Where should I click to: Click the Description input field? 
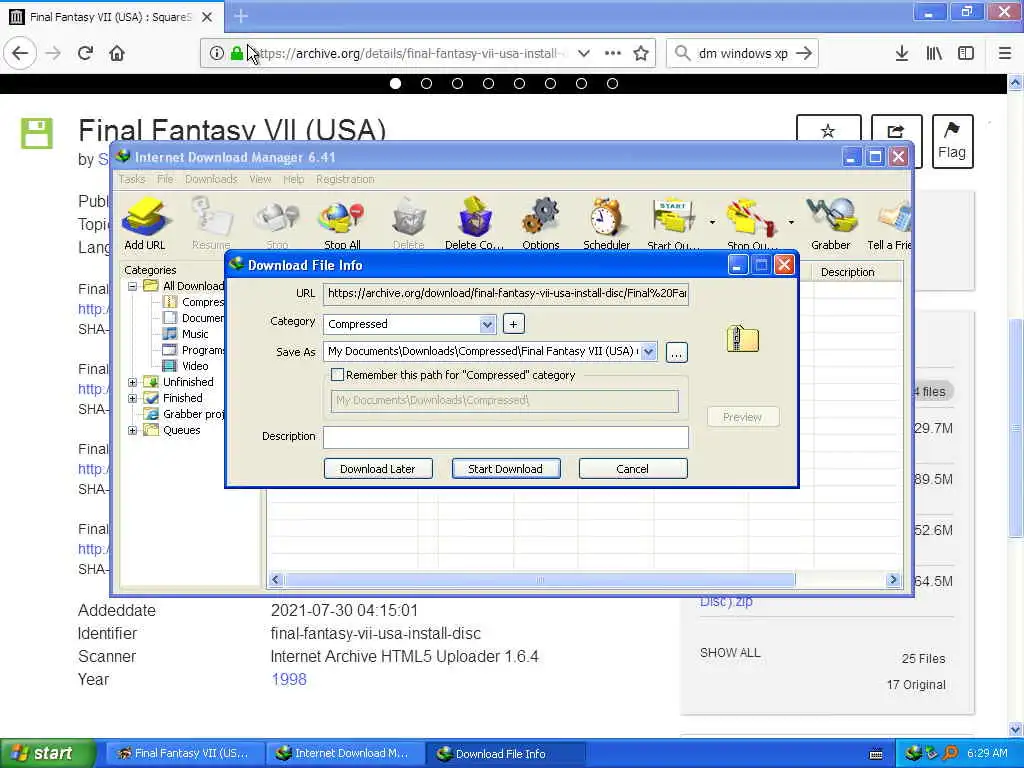tap(505, 437)
